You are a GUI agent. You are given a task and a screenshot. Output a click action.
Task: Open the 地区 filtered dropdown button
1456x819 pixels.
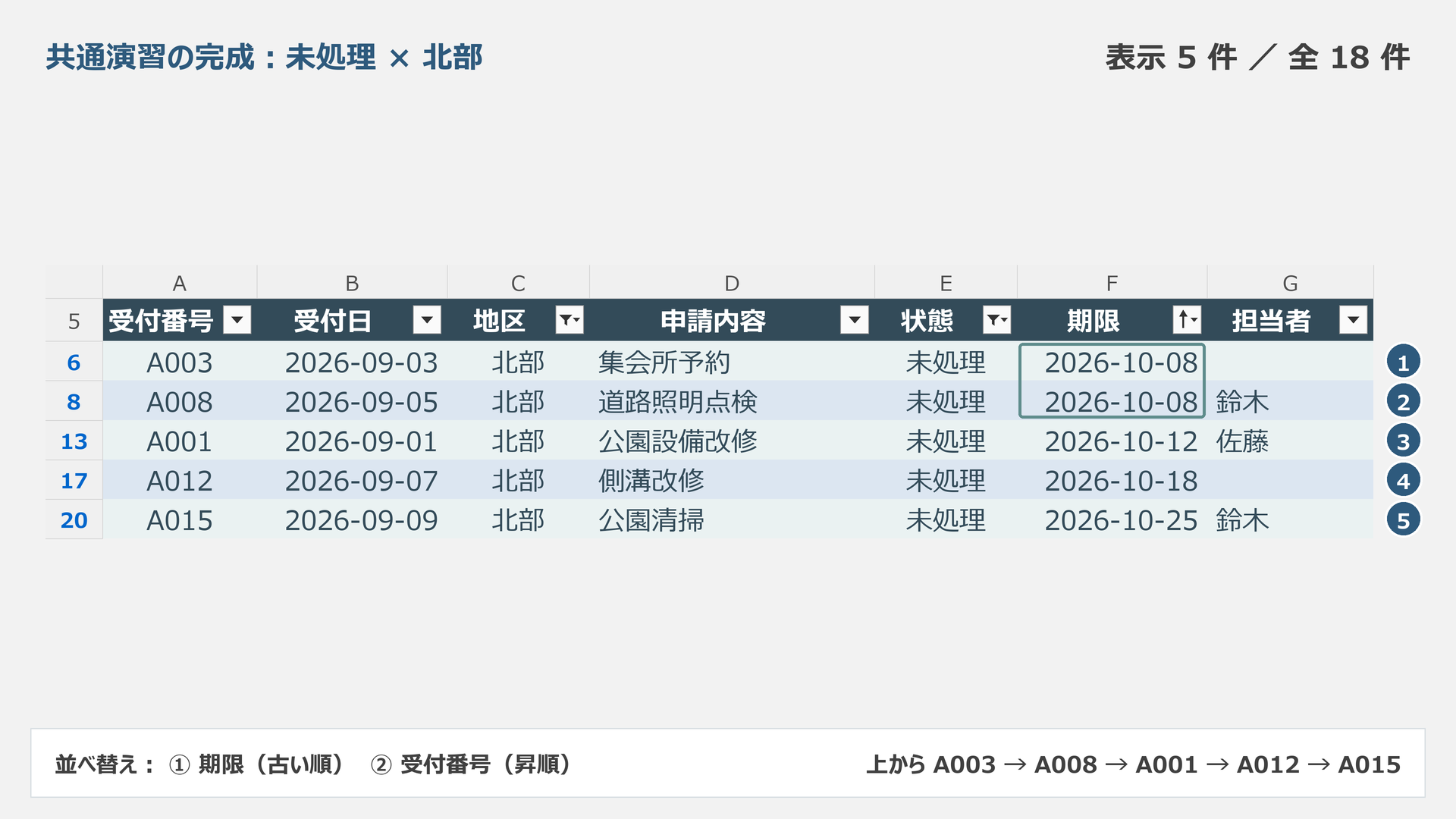tap(570, 320)
